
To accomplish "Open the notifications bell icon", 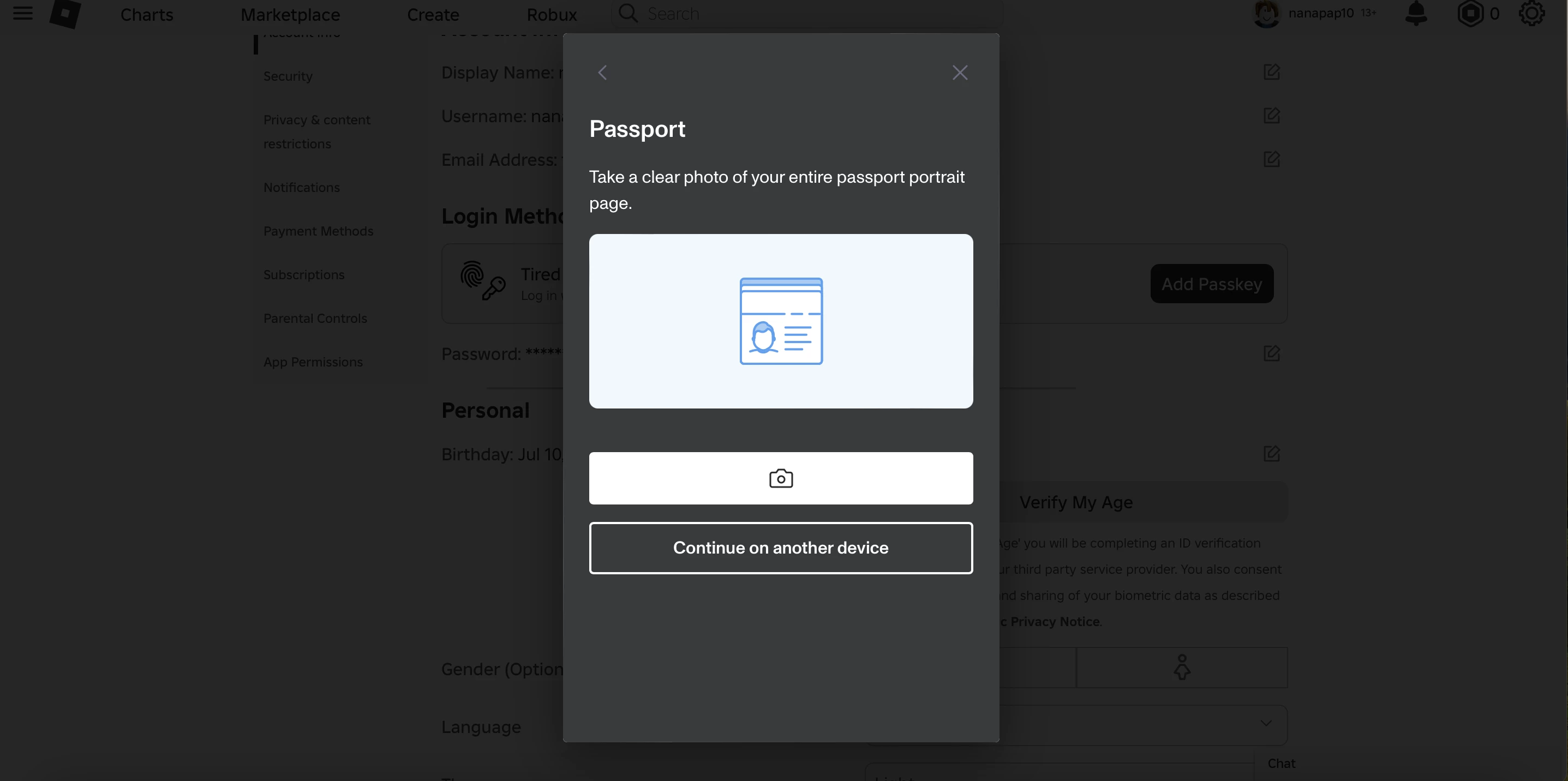I will click(x=1416, y=14).
